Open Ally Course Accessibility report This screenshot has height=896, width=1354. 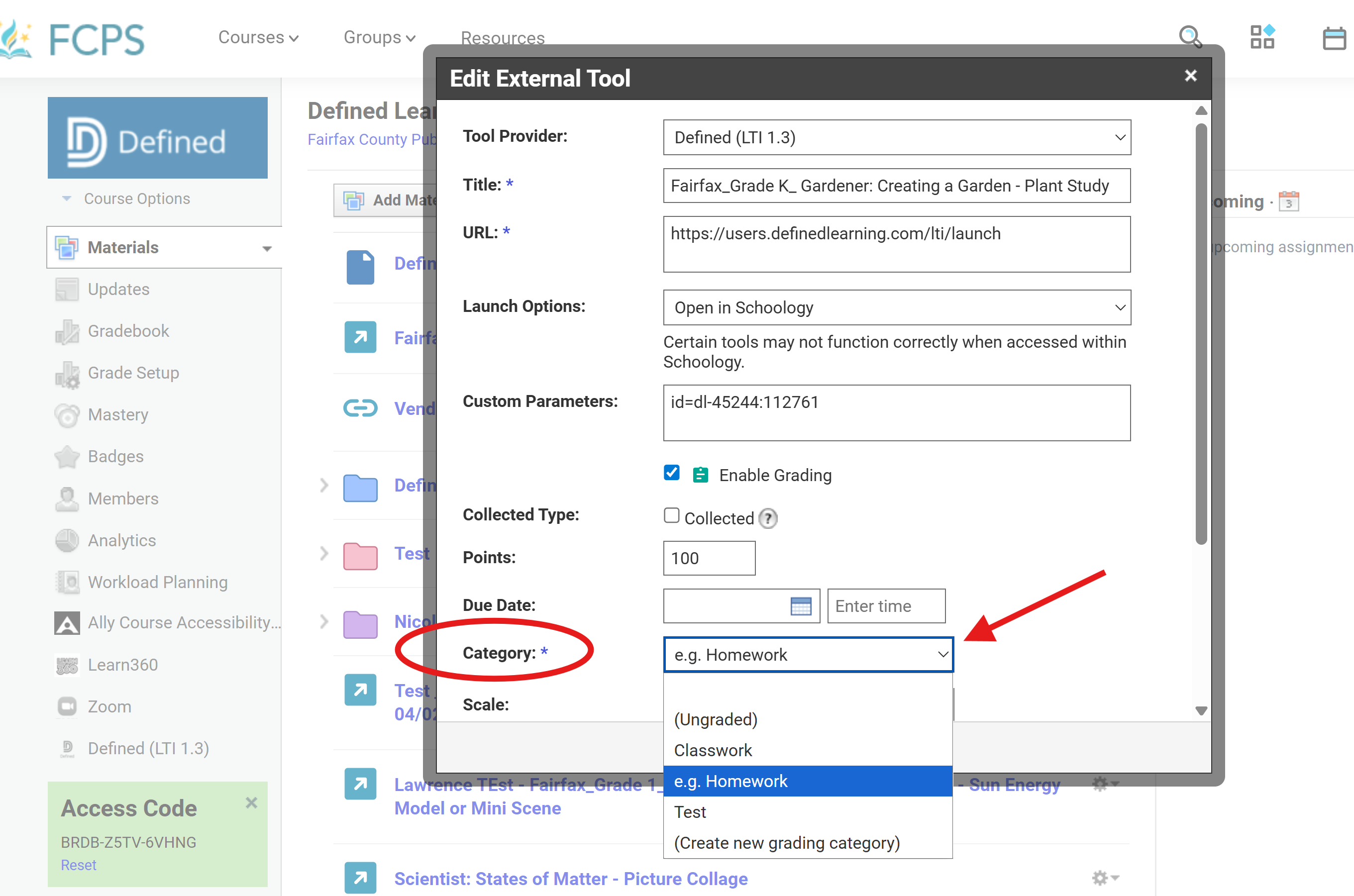point(184,622)
